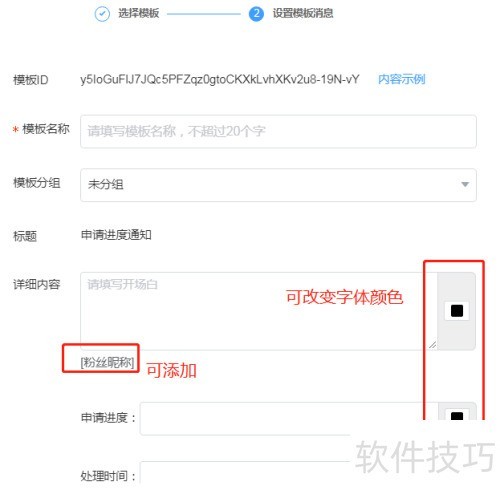Click the 选择模板 step label

[x=139, y=13]
